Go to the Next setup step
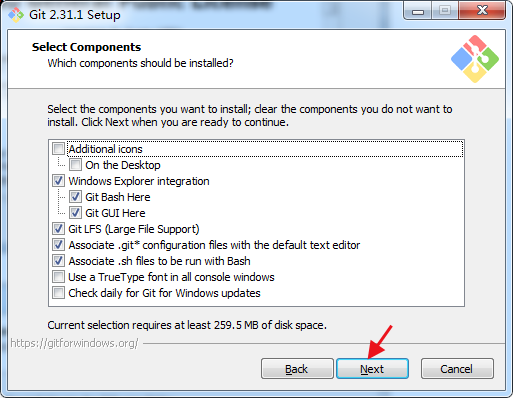This screenshot has width=513, height=398. [x=372, y=369]
